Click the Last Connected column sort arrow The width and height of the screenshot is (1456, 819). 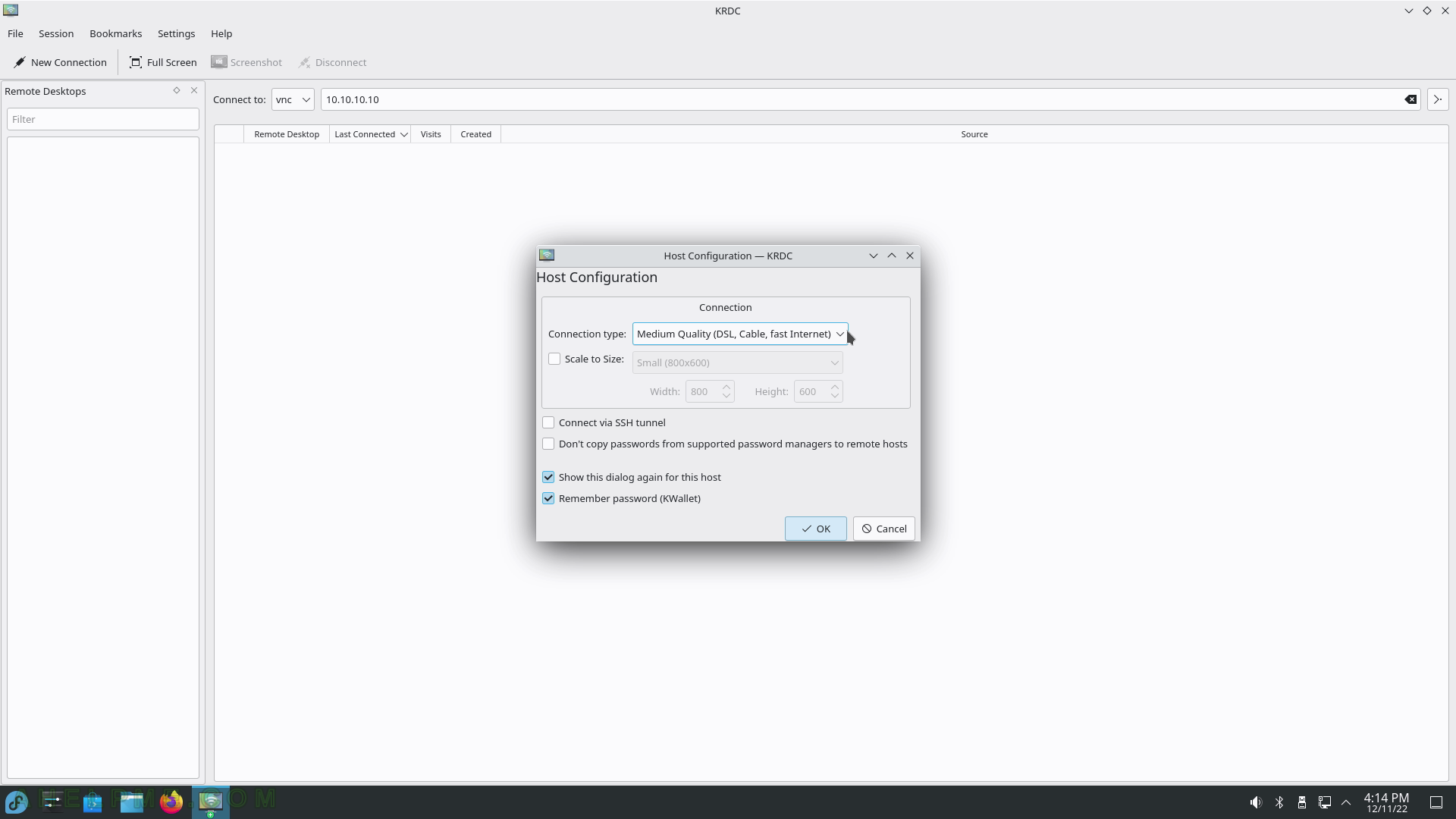coord(403,134)
